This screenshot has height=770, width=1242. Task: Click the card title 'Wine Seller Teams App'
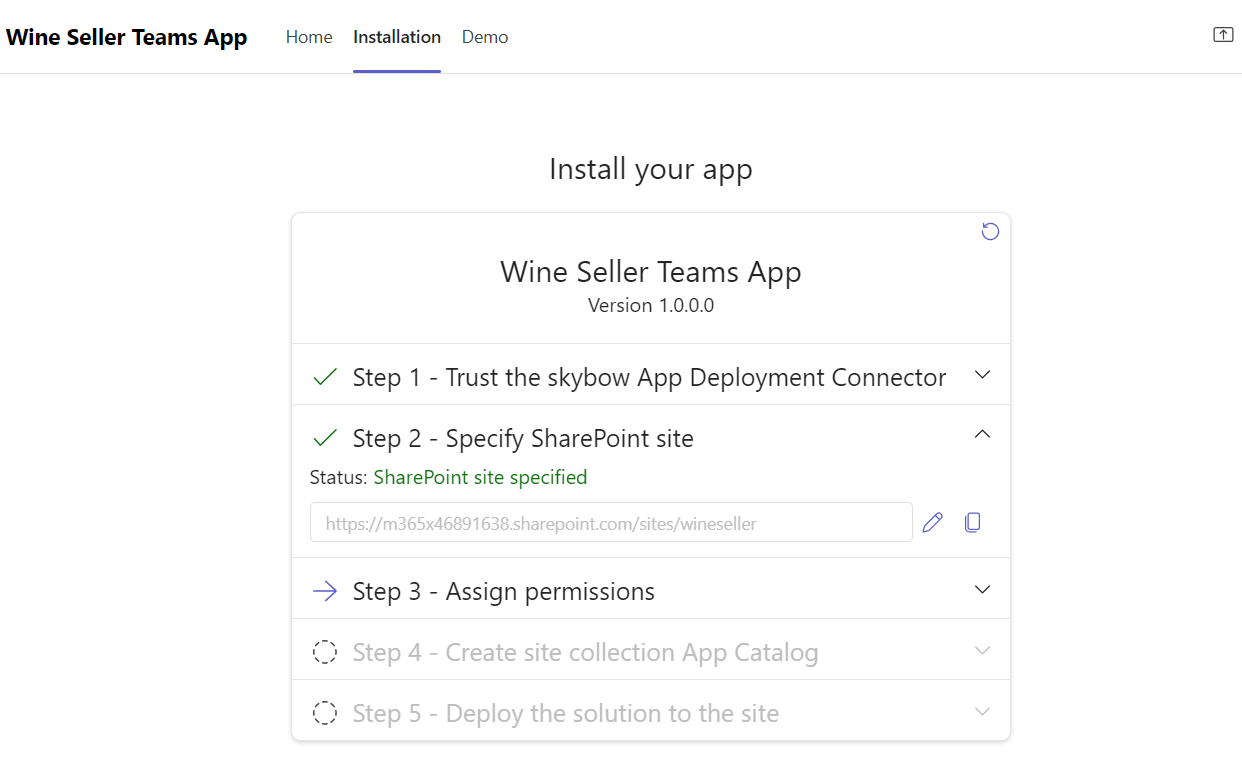tap(651, 272)
